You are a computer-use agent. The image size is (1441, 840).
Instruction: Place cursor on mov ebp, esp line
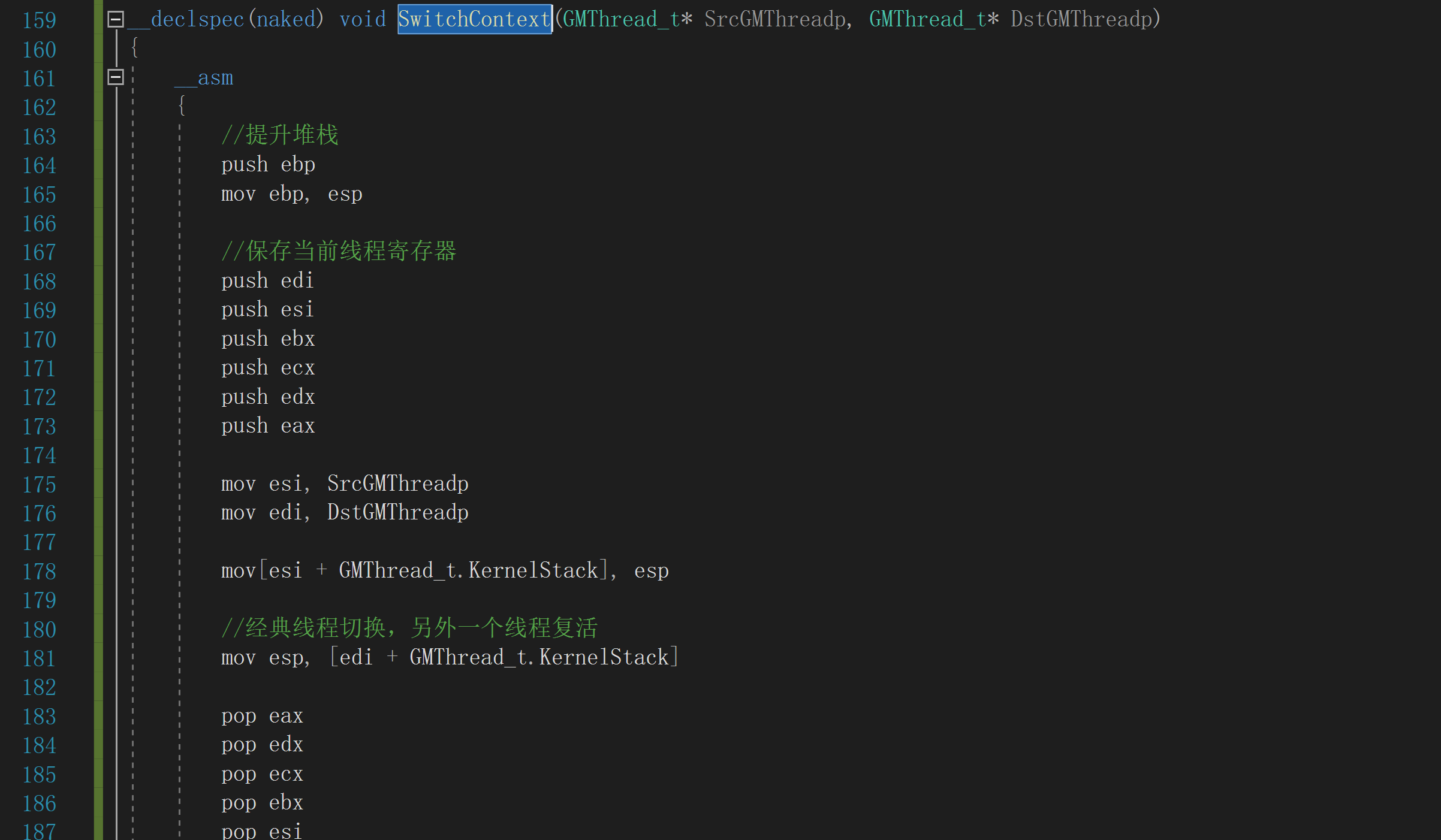click(x=292, y=194)
